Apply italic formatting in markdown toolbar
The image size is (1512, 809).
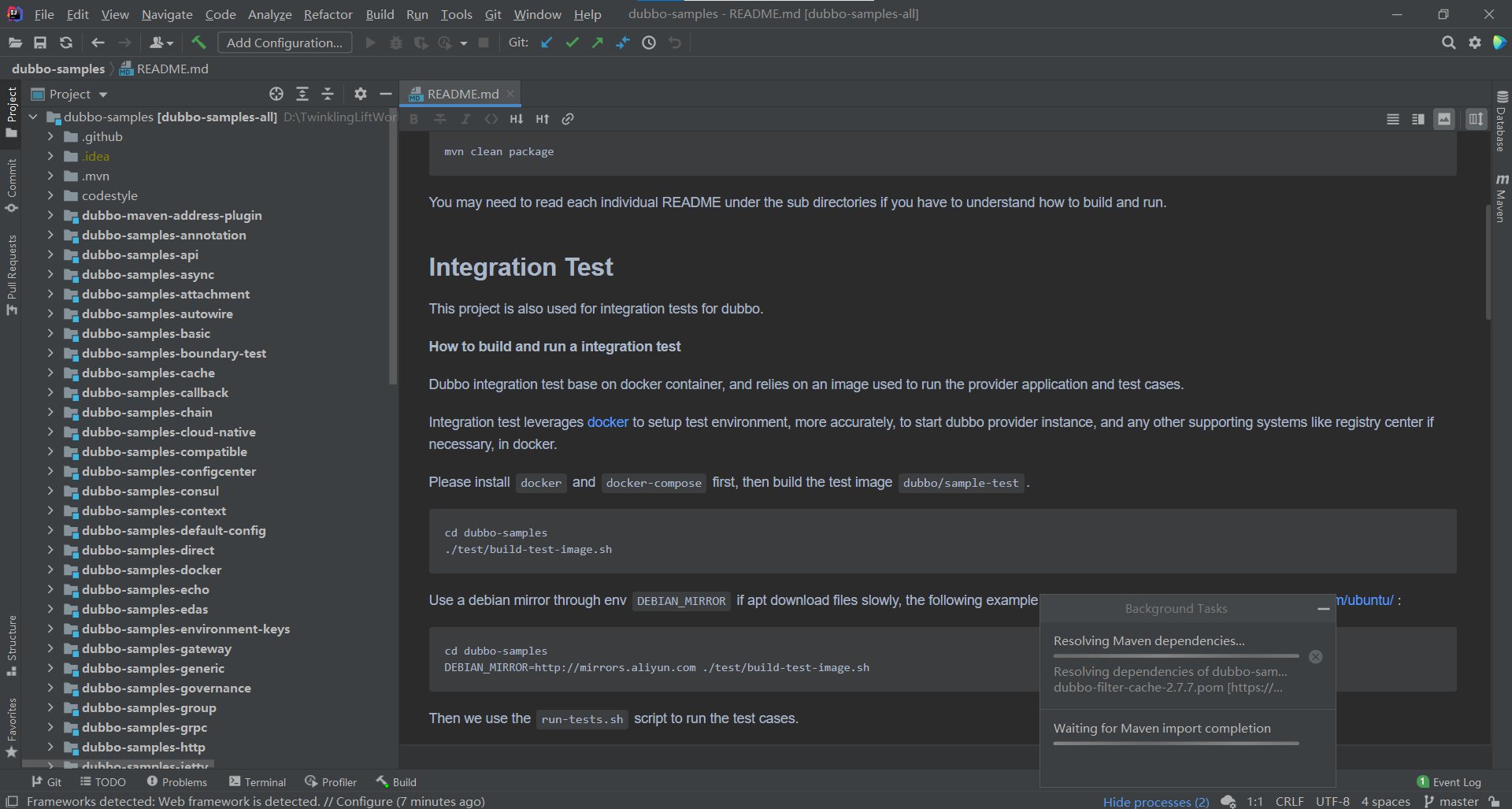465,119
